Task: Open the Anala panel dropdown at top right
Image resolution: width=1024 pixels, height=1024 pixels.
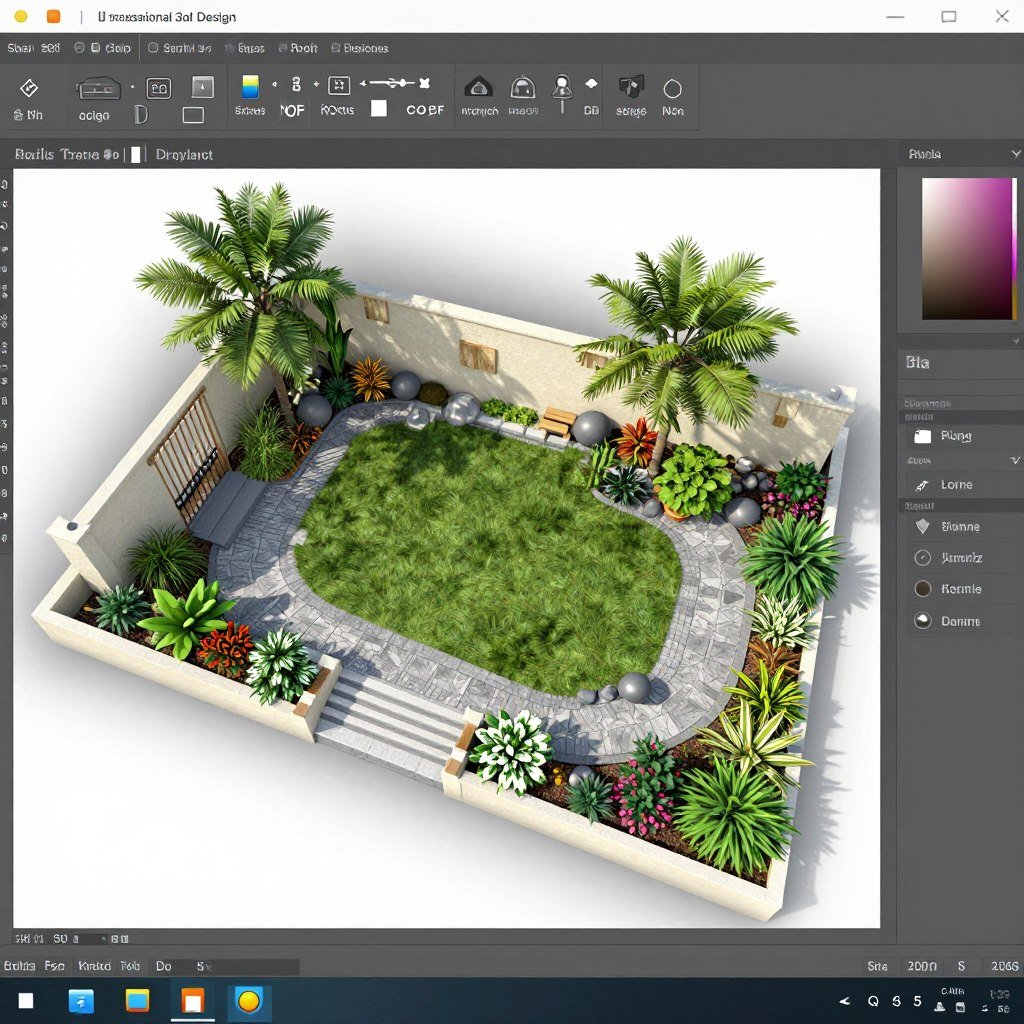Action: click(x=1016, y=153)
